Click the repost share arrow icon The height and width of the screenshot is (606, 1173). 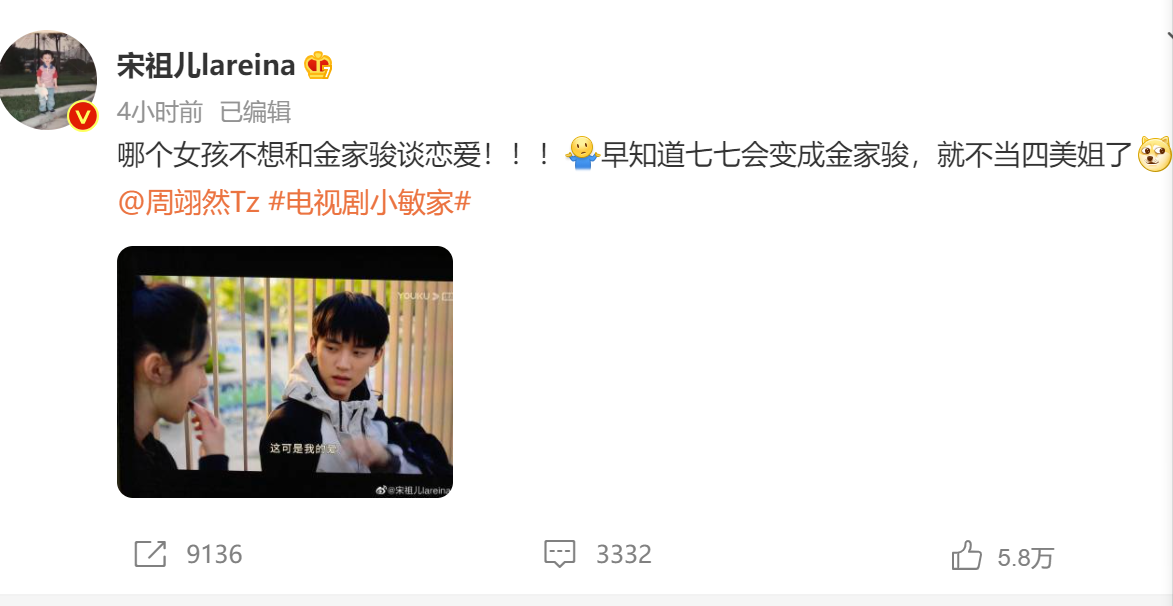point(150,554)
